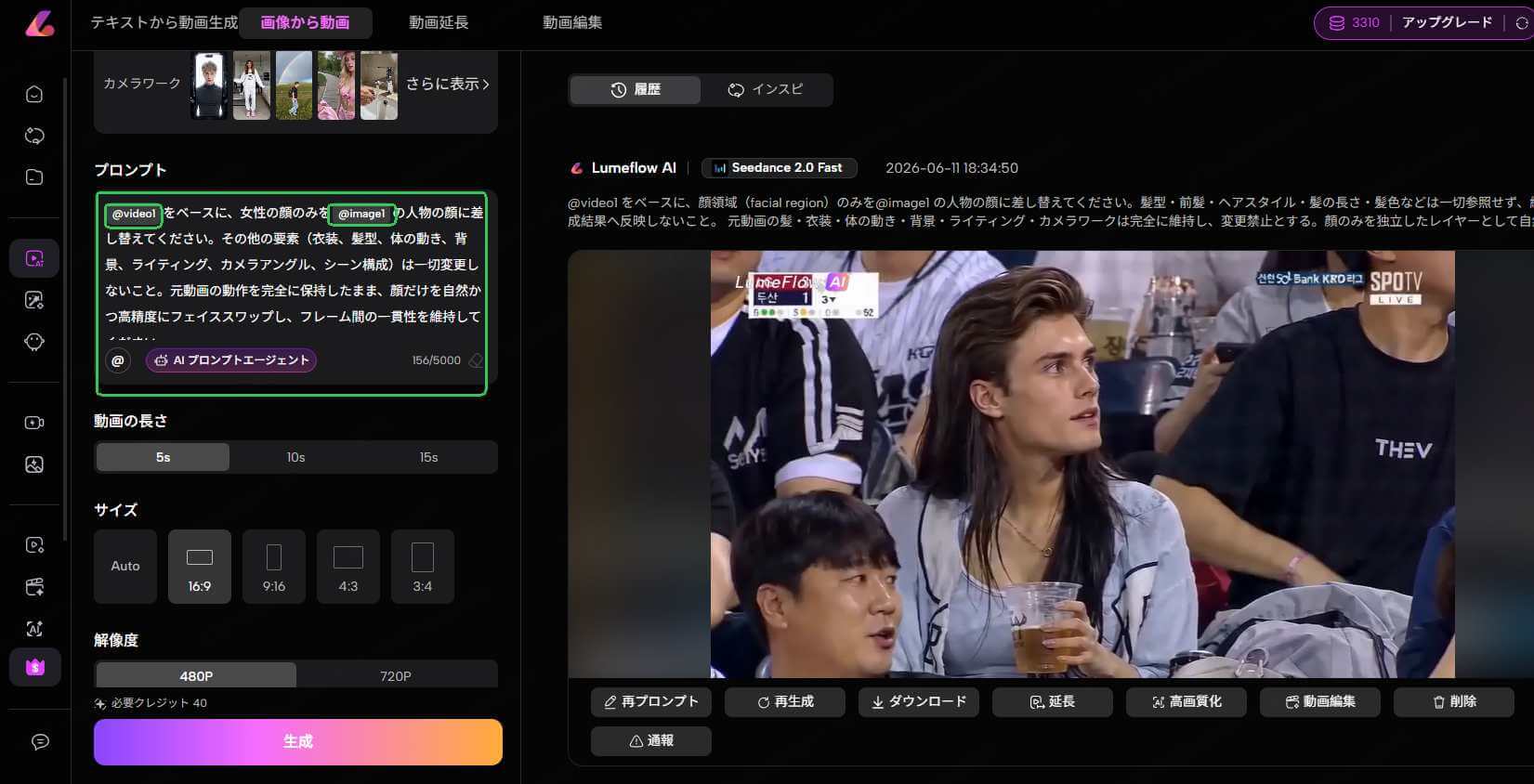Click the ダウンロード button under the video
Viewport: 1534px width, 784px height.
point(919,702)
